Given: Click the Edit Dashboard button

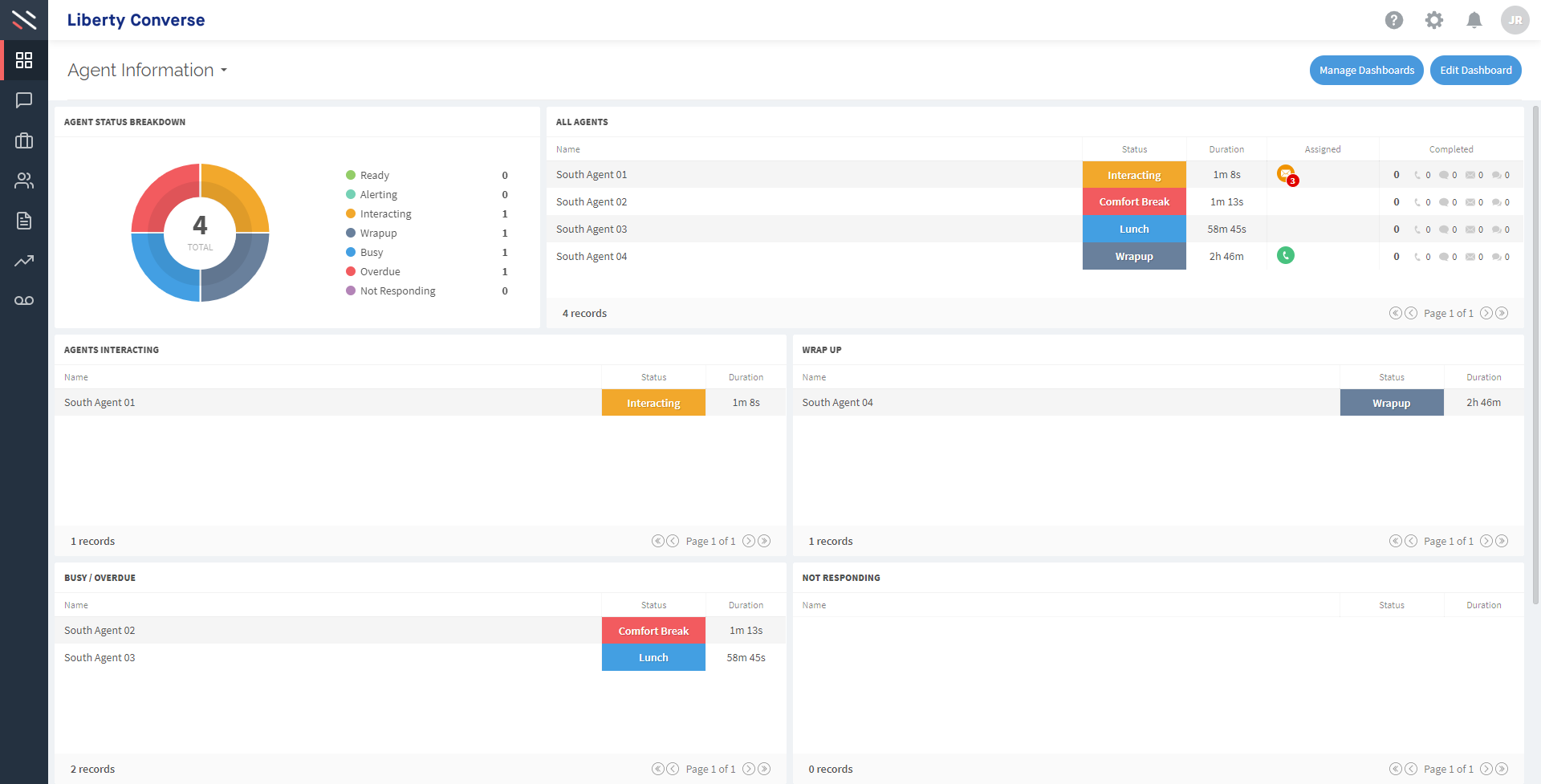Looking at the screenshot, I should (x=1475, y=71).
